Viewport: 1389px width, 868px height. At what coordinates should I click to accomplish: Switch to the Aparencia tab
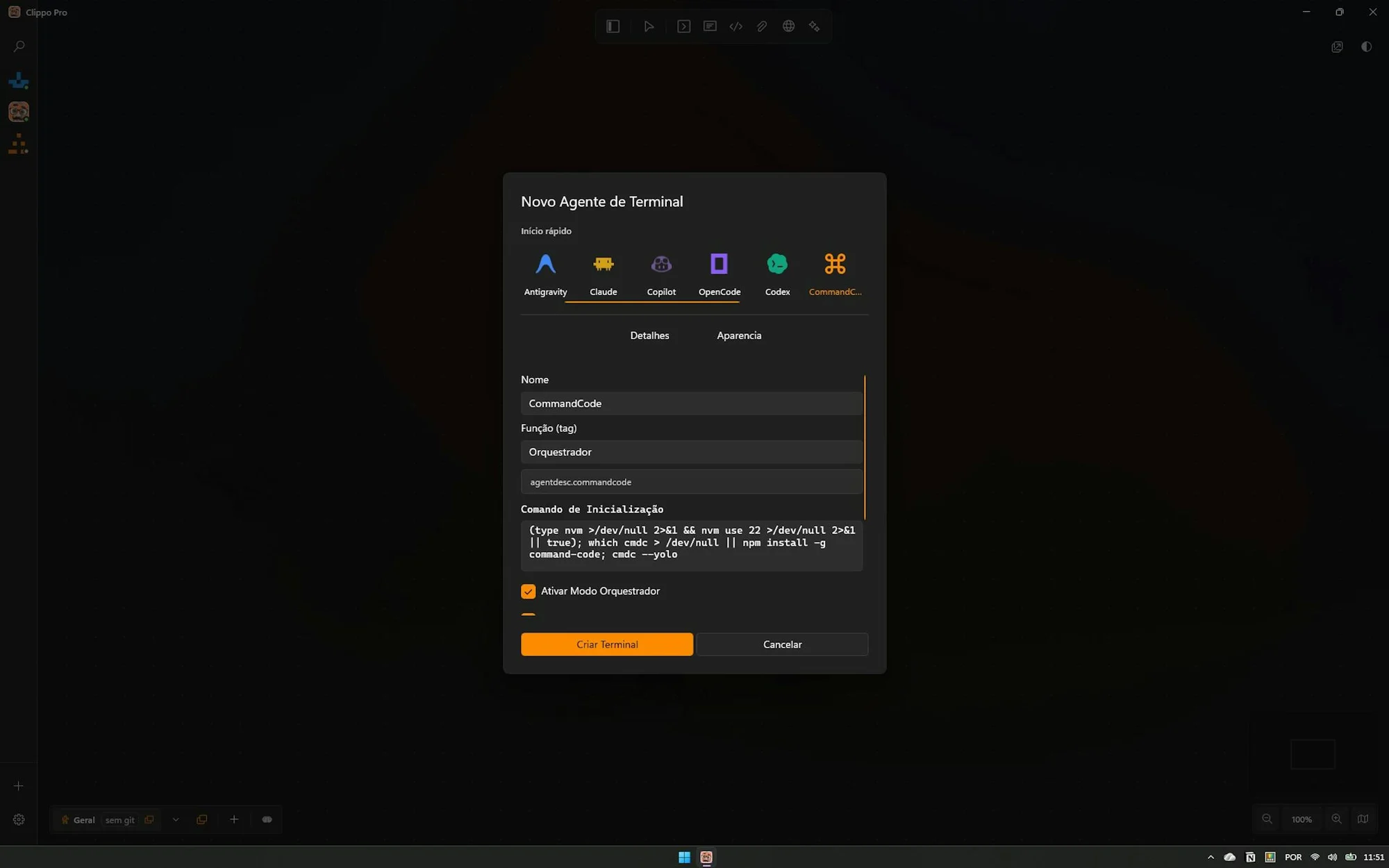(x=739, y=335)
